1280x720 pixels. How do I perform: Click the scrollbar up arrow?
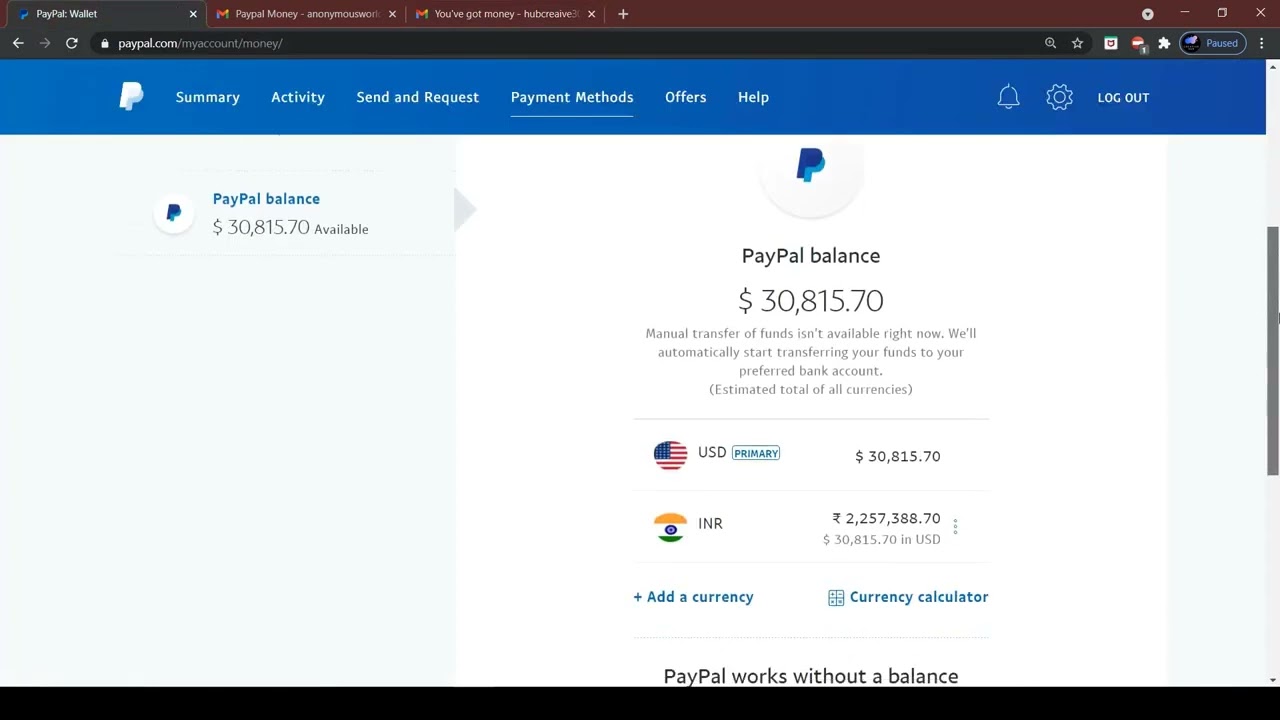coord(1273,67)
